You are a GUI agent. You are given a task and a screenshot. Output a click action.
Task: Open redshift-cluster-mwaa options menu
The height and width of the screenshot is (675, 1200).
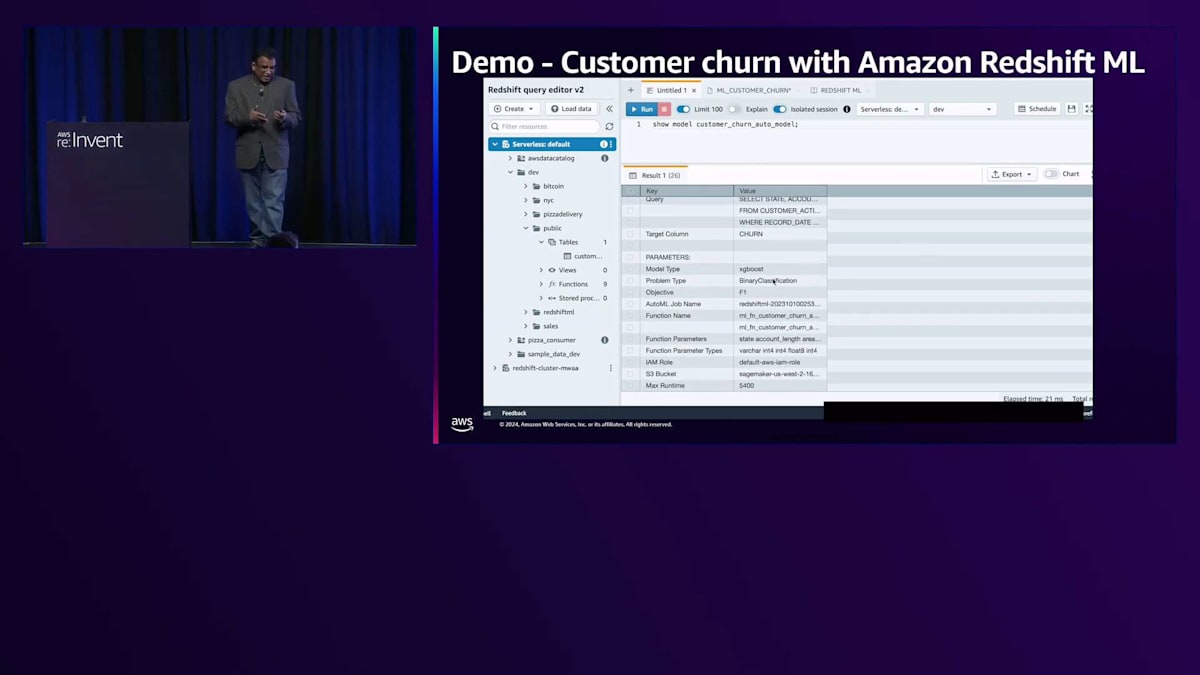[611, 368]
